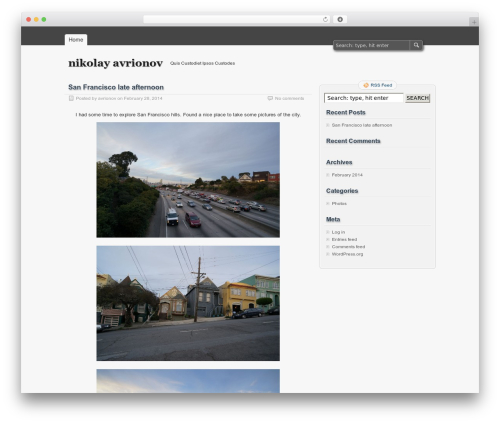Click the post intro paragraph

click(188, 115)
